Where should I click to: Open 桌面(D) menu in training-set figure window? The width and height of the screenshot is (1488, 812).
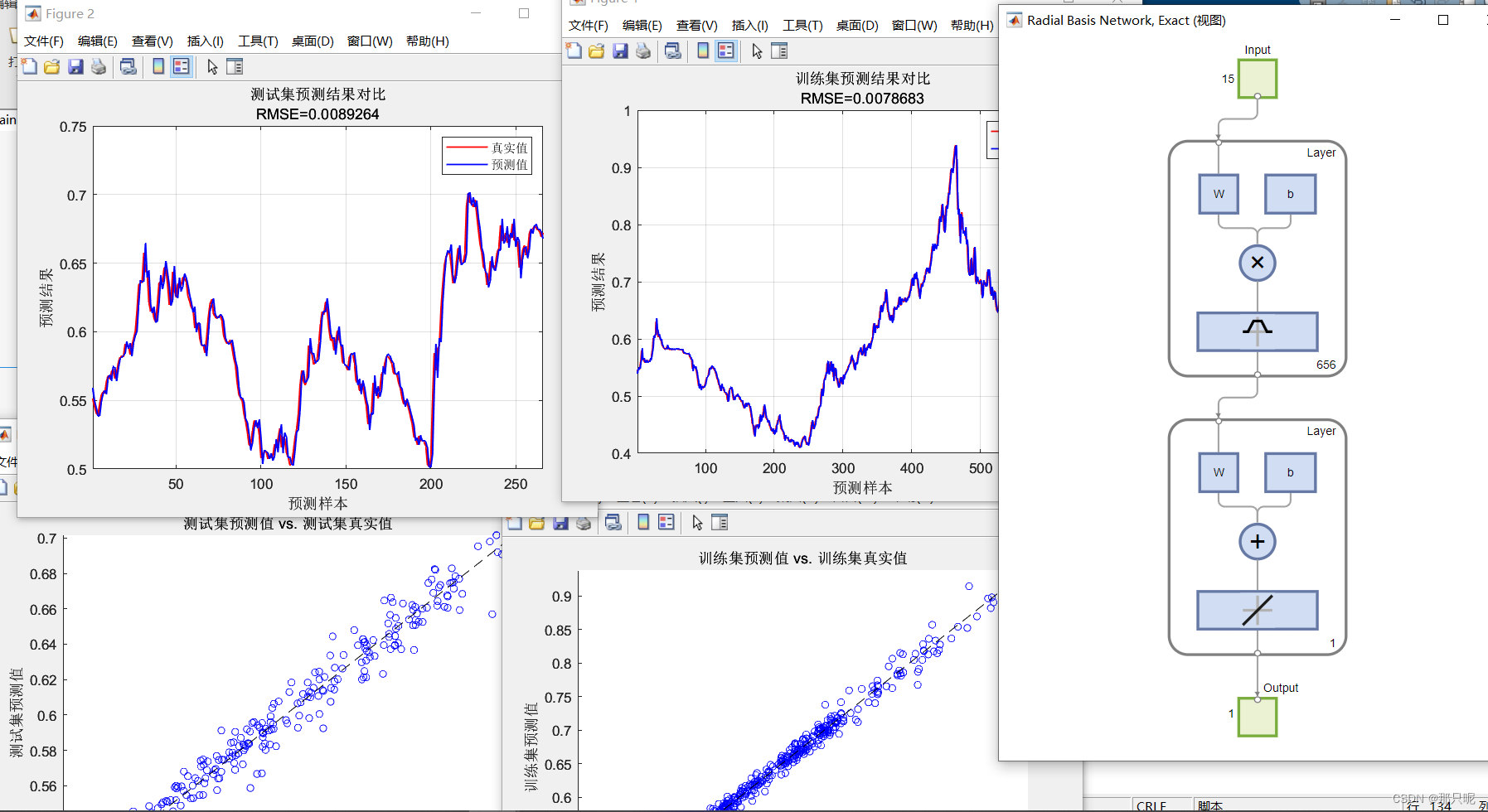click(857, 26)
